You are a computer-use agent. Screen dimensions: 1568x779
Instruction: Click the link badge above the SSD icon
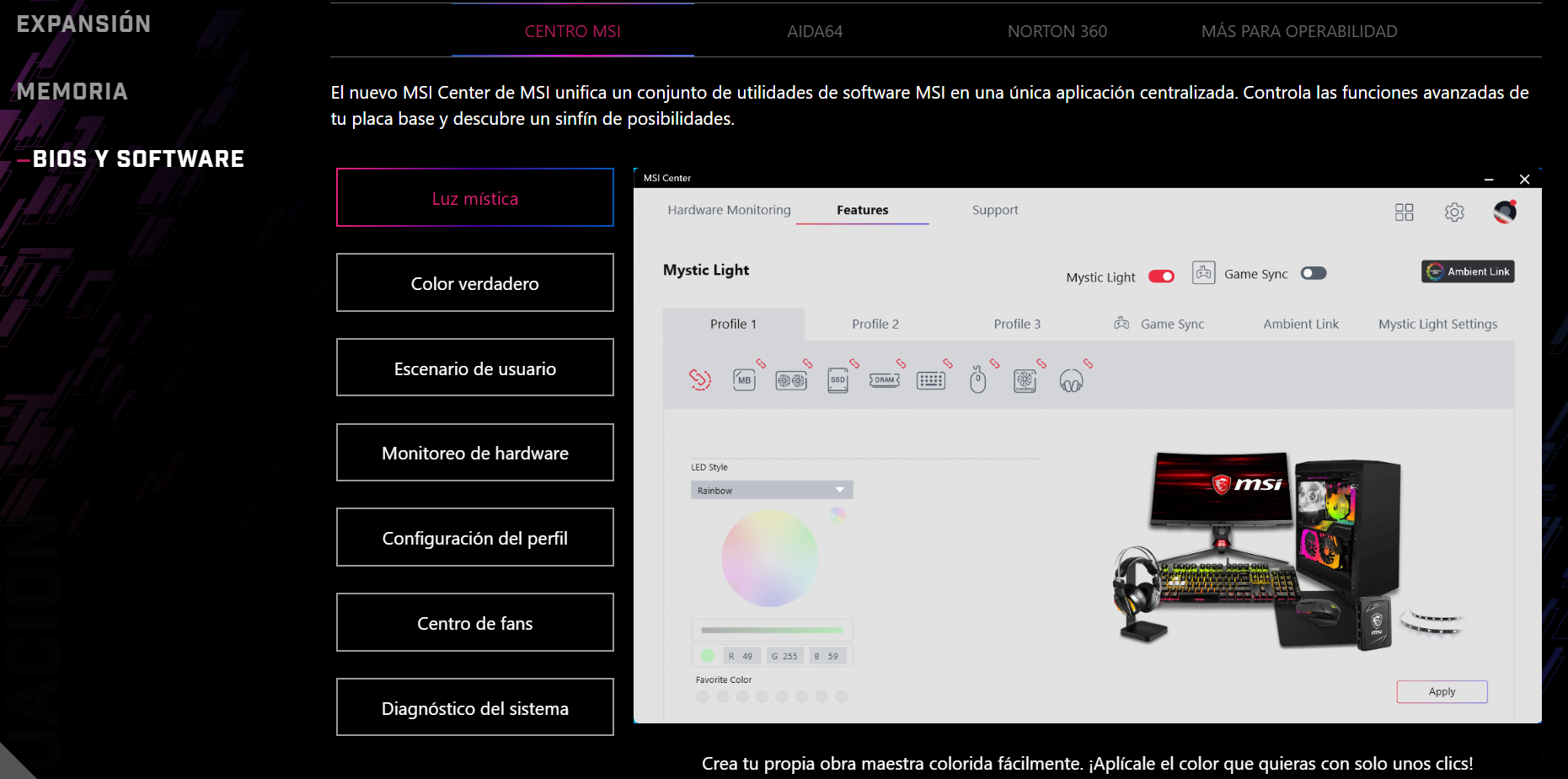pyautogui.click(x=854, y=363)
